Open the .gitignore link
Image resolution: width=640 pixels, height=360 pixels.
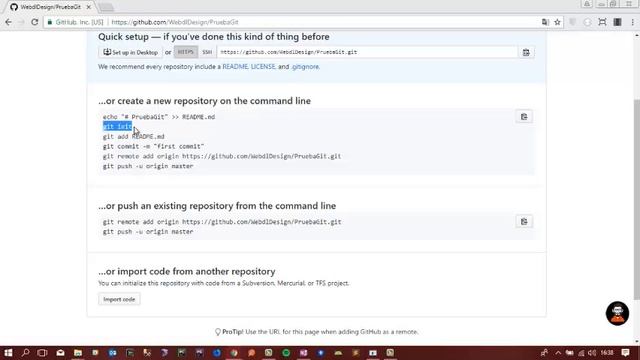click(x=305, y=67)
